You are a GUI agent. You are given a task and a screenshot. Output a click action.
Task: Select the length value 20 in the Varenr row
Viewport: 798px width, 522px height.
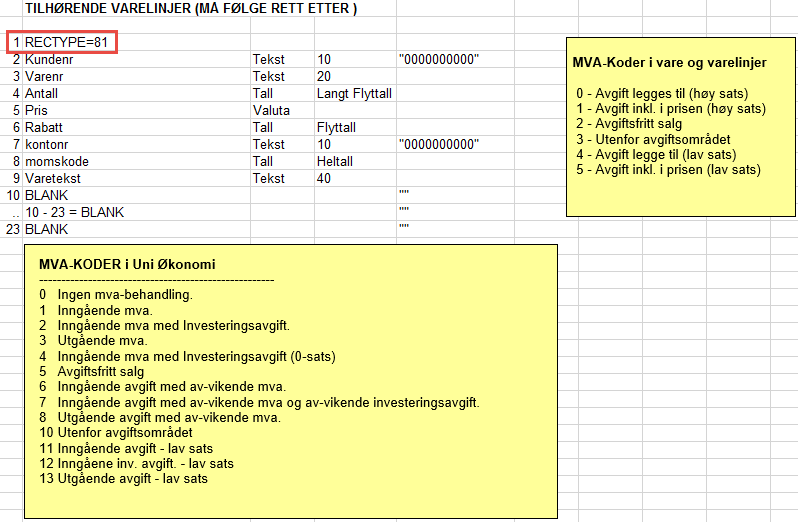pos(324,77)
